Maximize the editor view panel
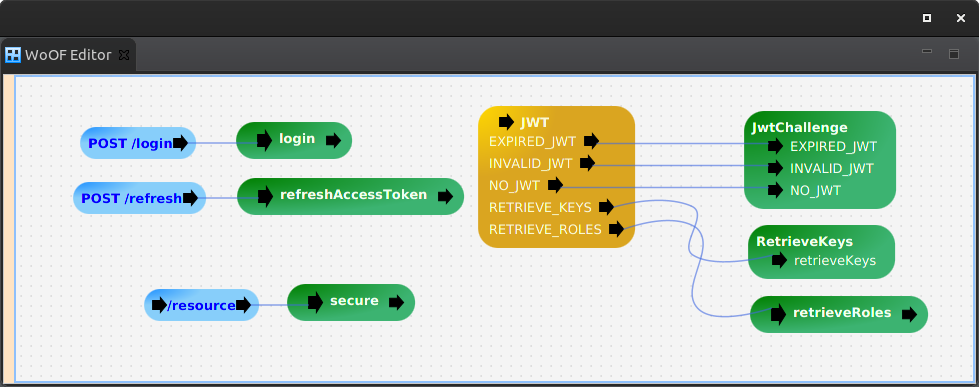The width and height of the screenshot is (979, 387). click(954, 54)
